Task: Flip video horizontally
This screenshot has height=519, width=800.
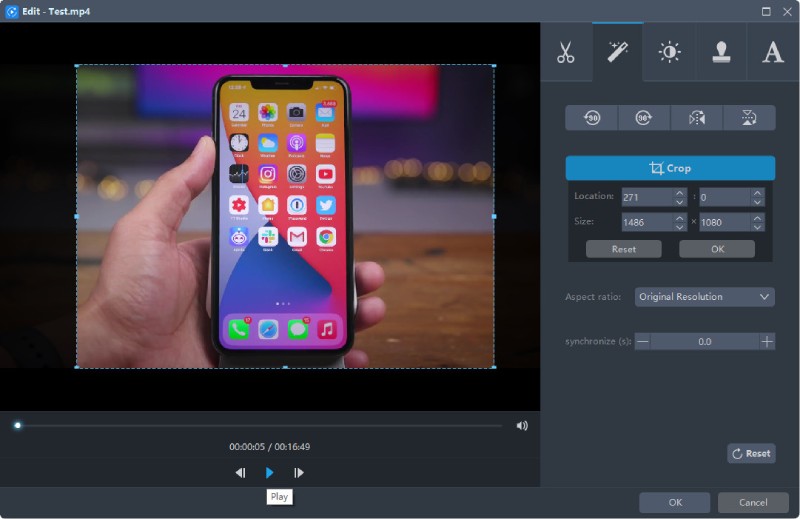Action: point(696,118)
